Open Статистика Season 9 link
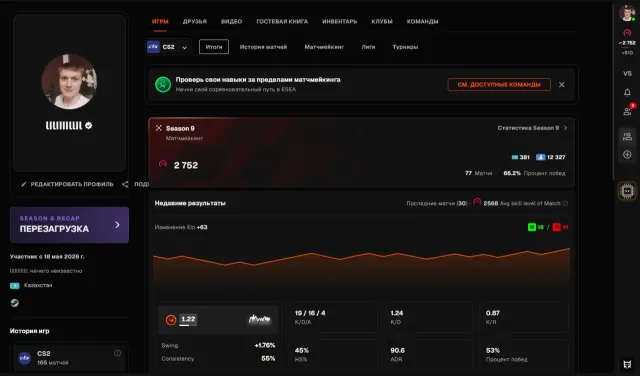The image size is (640, 376). [x=532, y=128]
